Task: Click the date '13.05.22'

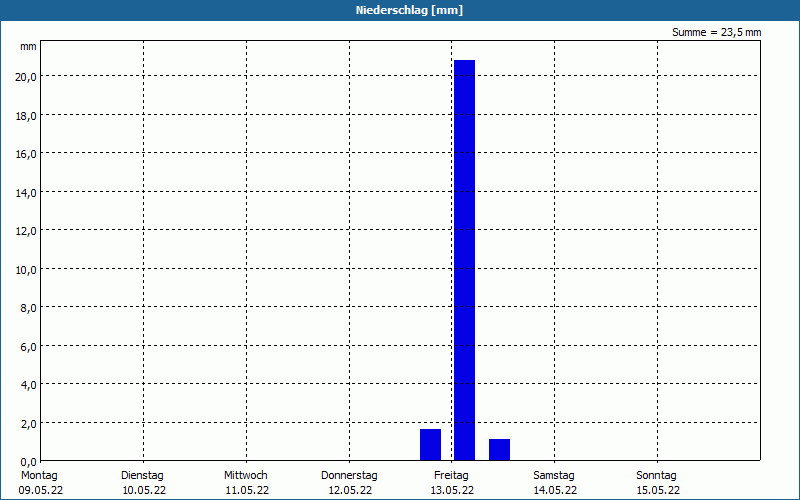Action: pyautogui.click(x=452, y=490)
